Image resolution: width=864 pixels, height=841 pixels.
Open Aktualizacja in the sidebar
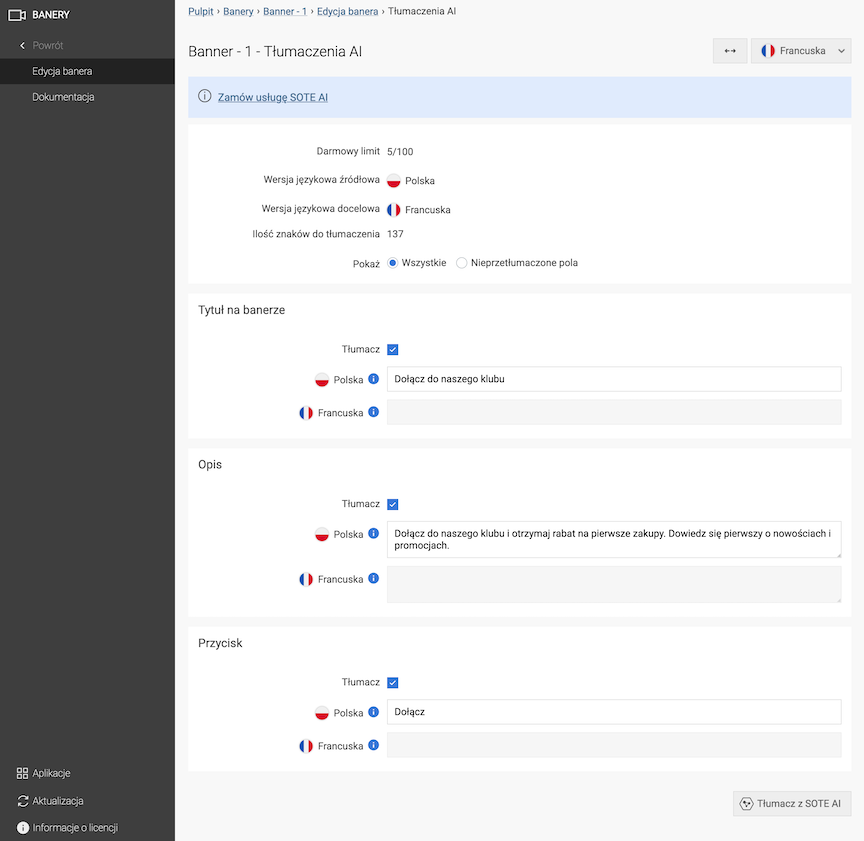57,801
